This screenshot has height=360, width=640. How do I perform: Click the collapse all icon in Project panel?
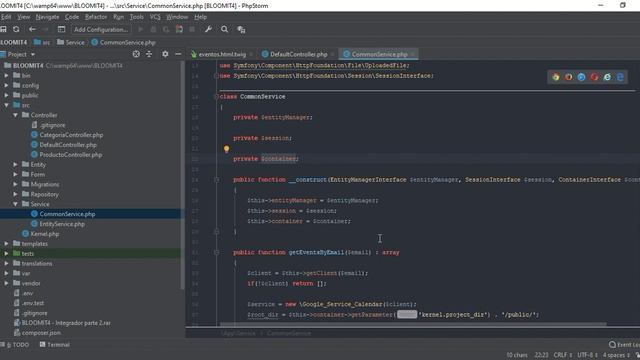click(x=149, y=54)
